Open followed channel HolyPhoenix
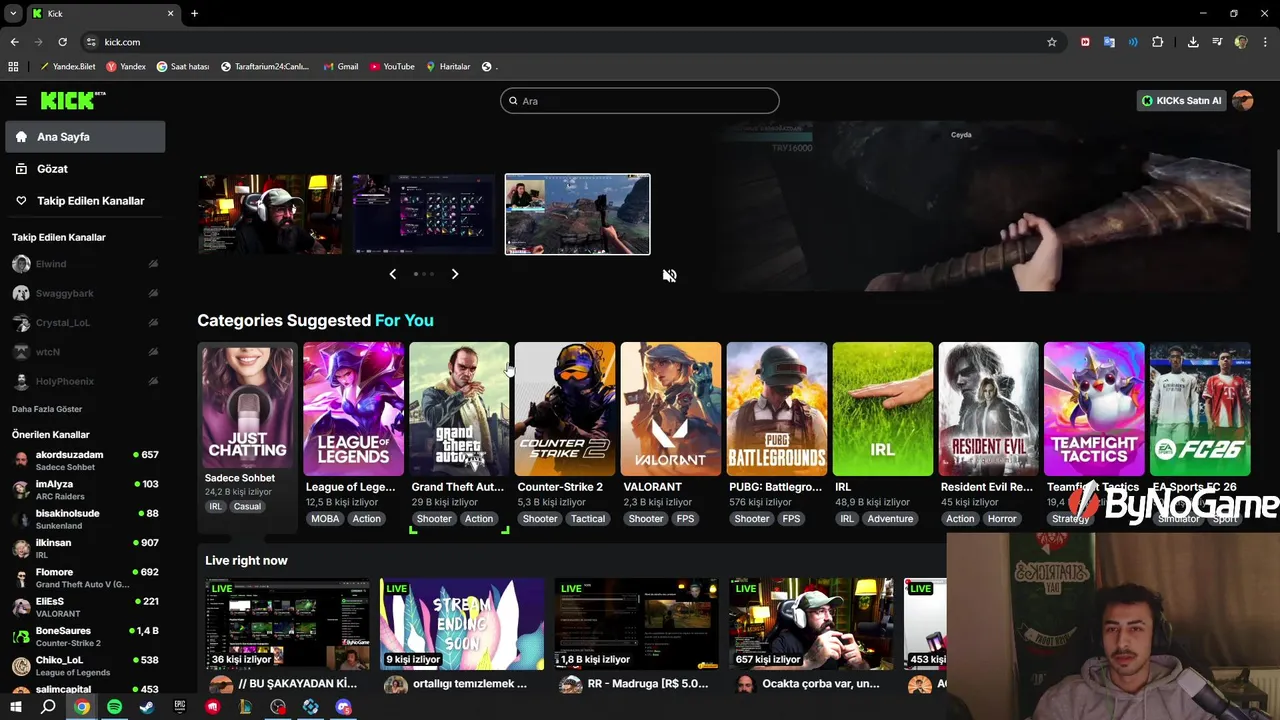The width and height of the screenshot is (1280, 720). click(85, 382)
